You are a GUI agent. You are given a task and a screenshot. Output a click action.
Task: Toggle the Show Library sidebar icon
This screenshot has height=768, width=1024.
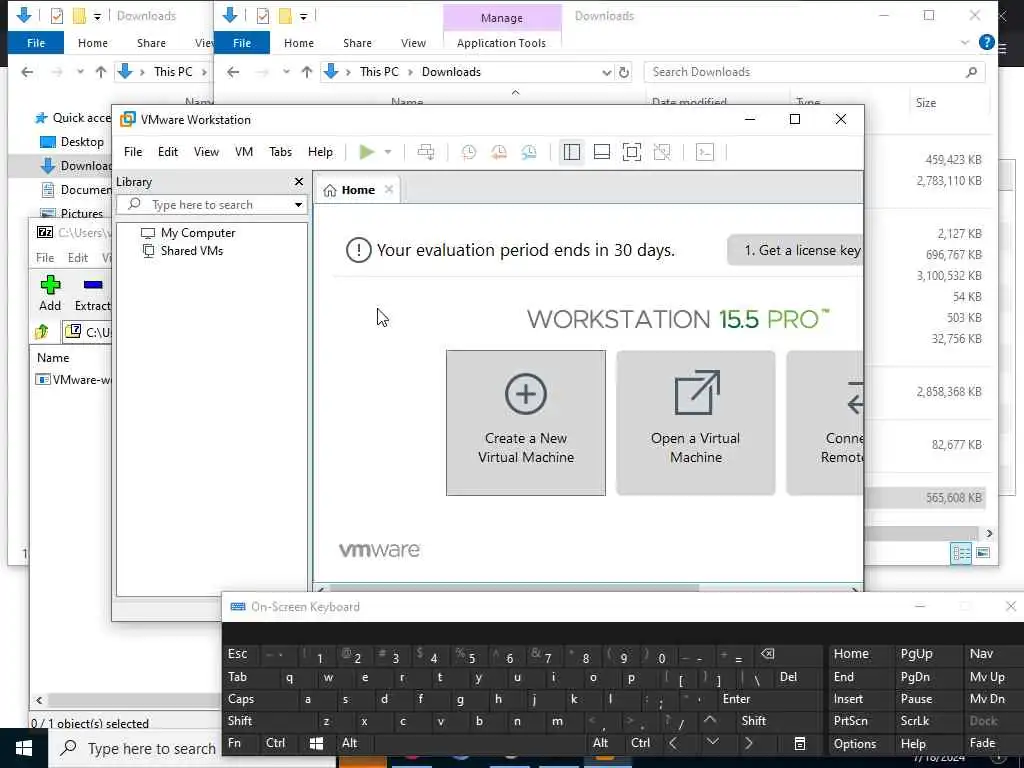pos(571,152)
